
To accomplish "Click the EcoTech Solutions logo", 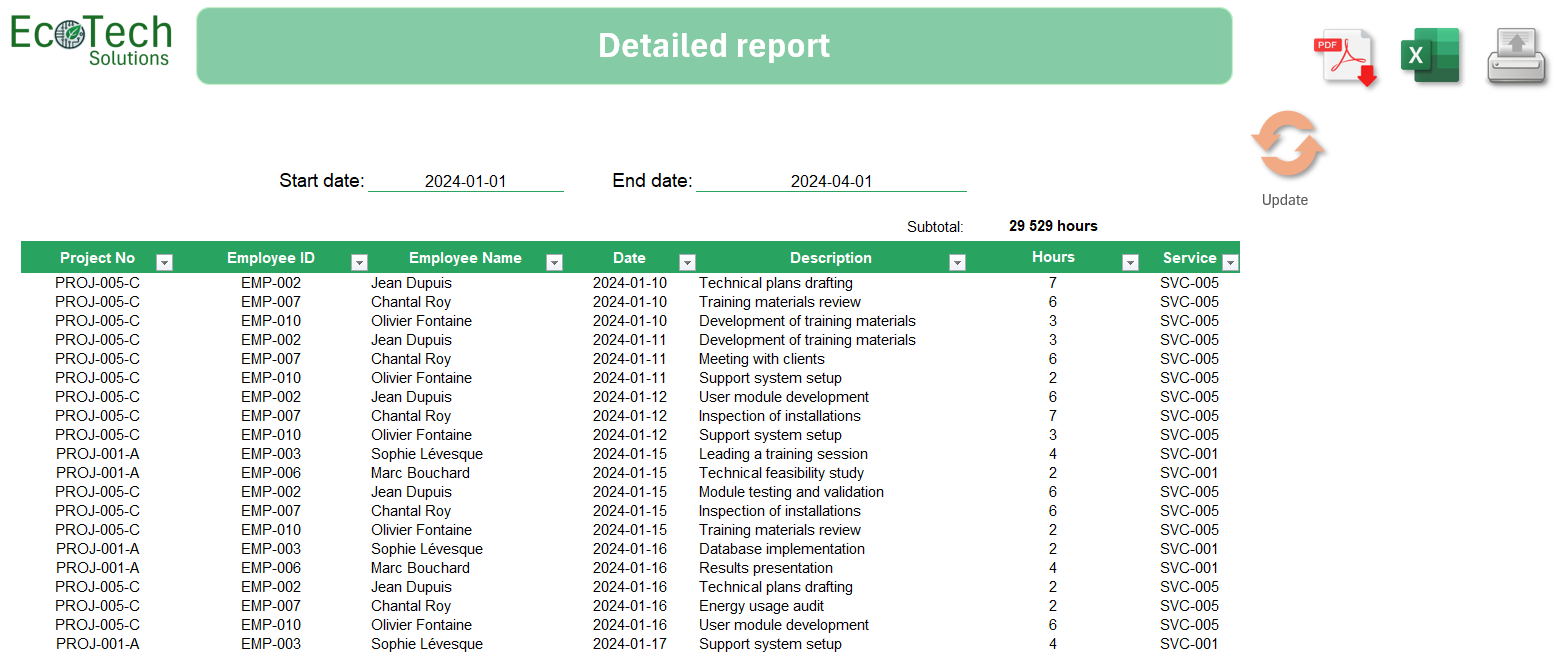I will 91,41.
